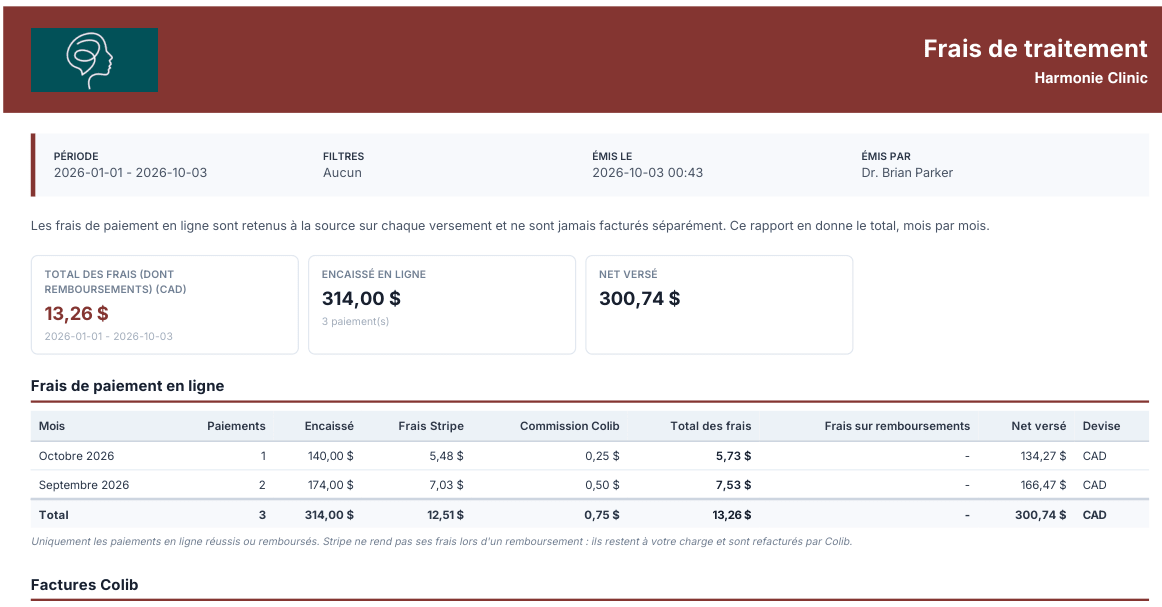The image size is (1162, 607).
Task: Click the total fees '5,73 $'
Action: pyautogui.click(x=733, y=456)
